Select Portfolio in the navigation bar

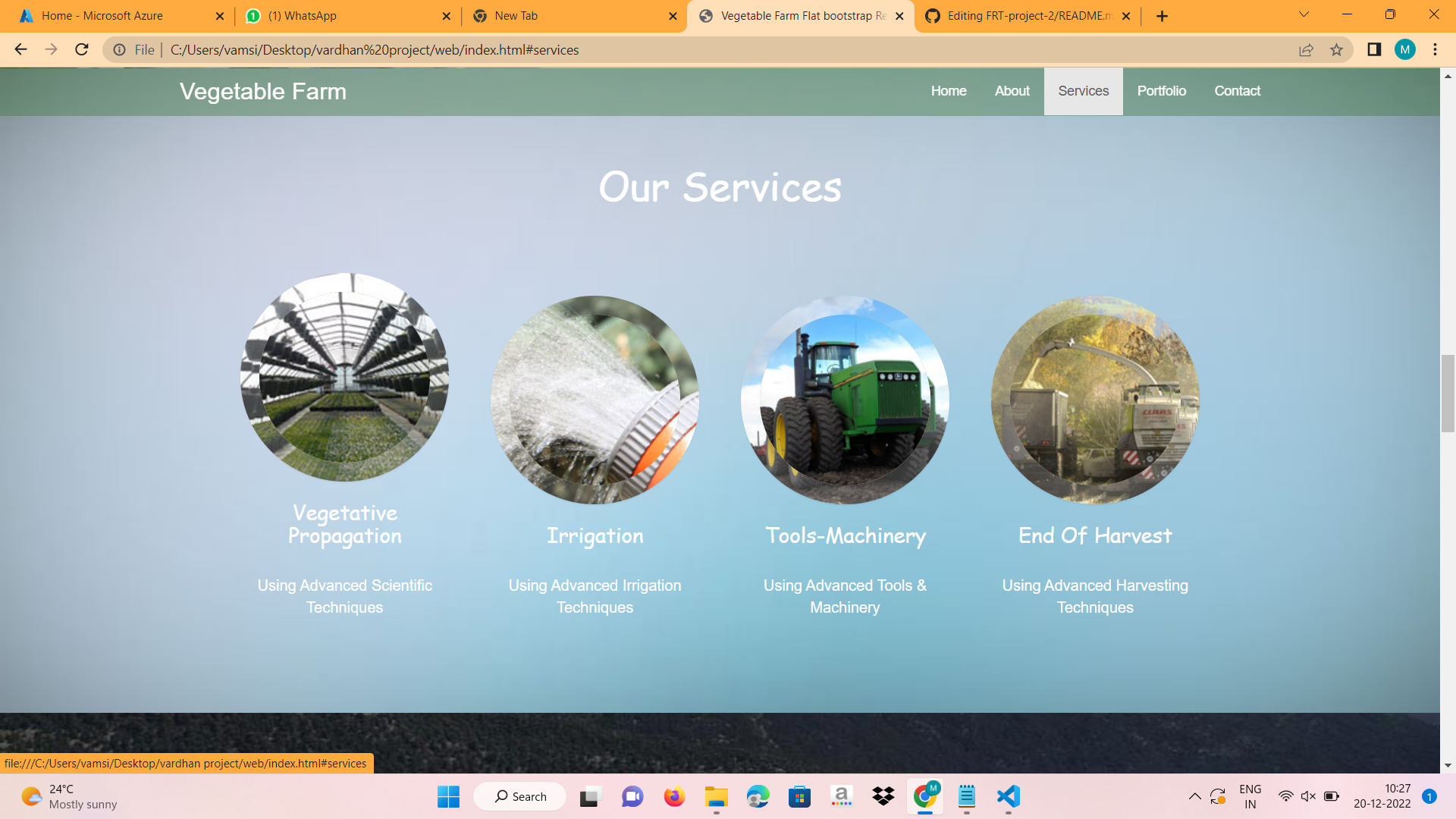pos(1162,91)
